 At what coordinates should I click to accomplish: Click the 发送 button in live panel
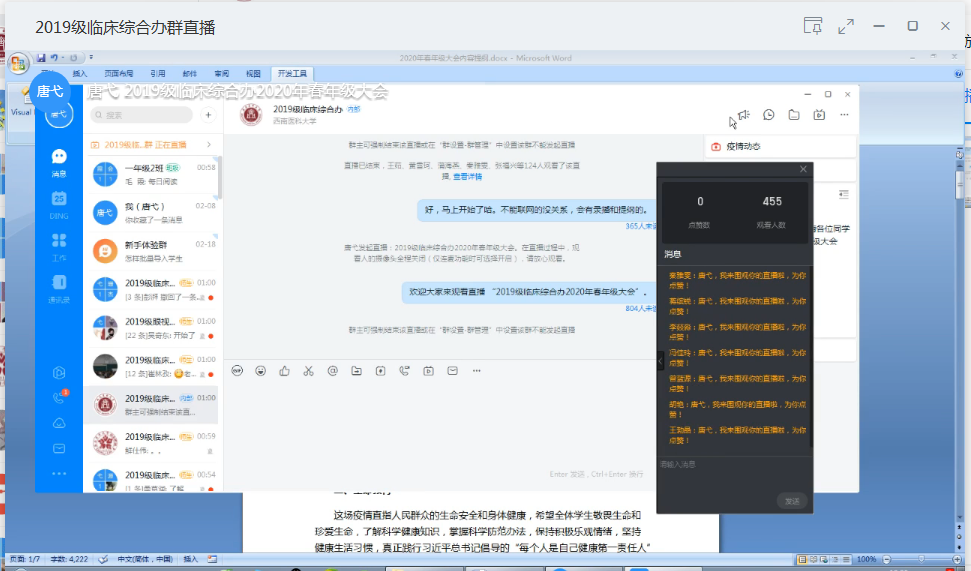pyautogui.click(x=792, y=501)
